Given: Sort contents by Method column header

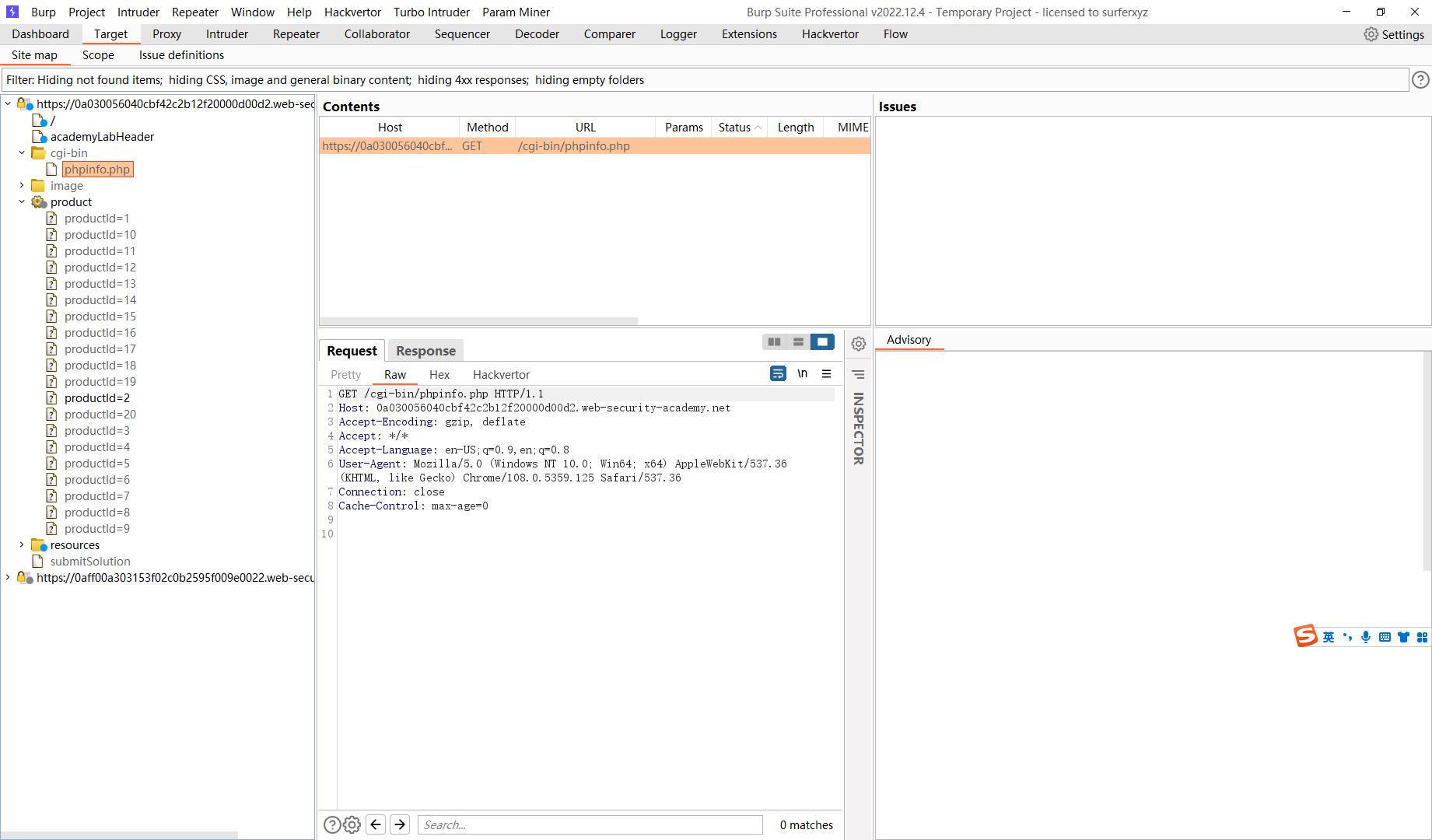Looking at the screenshot, I should pyautogui.click(x=487, y=127).
